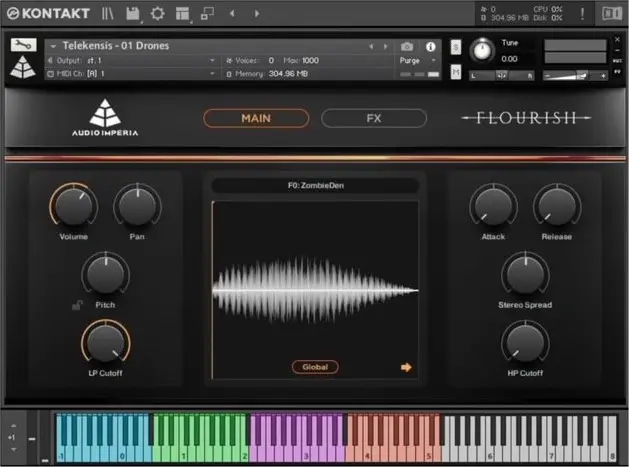Click the Max voices value 1000

click(x=310, y=61)
